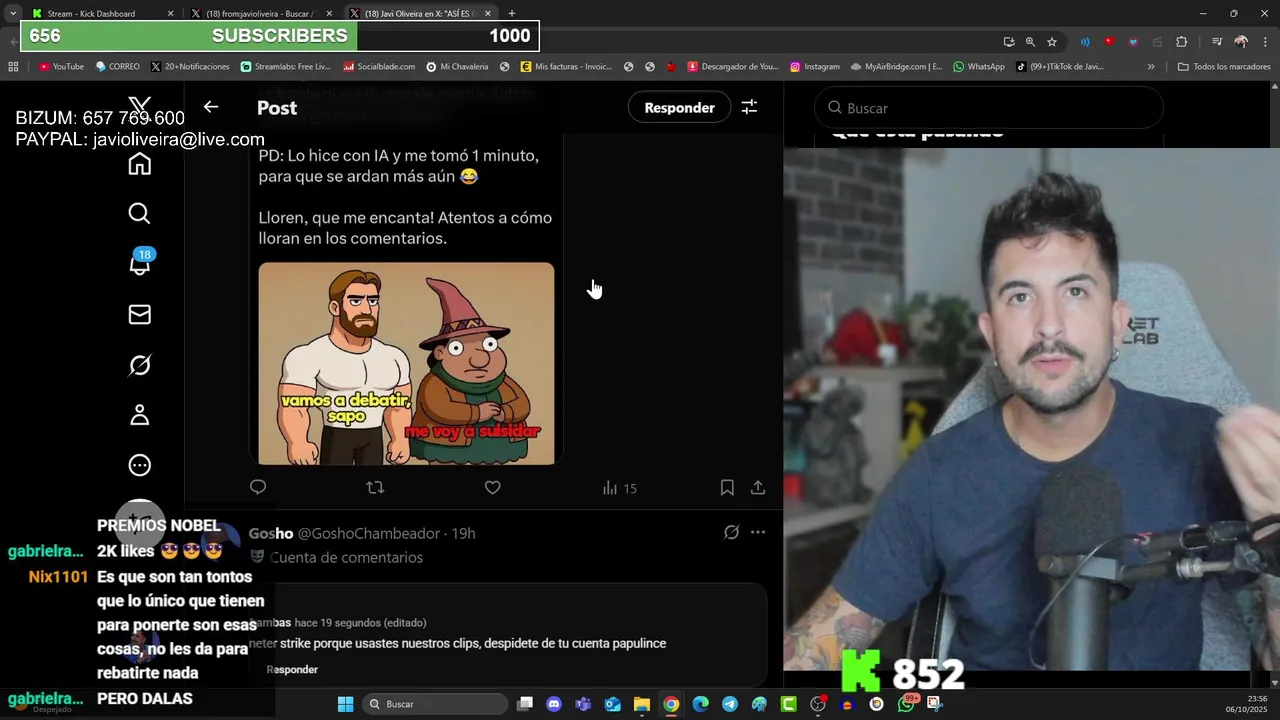Open YouTube bookmark
This screenshot has width=1280, height=720.
coord(61,67)
